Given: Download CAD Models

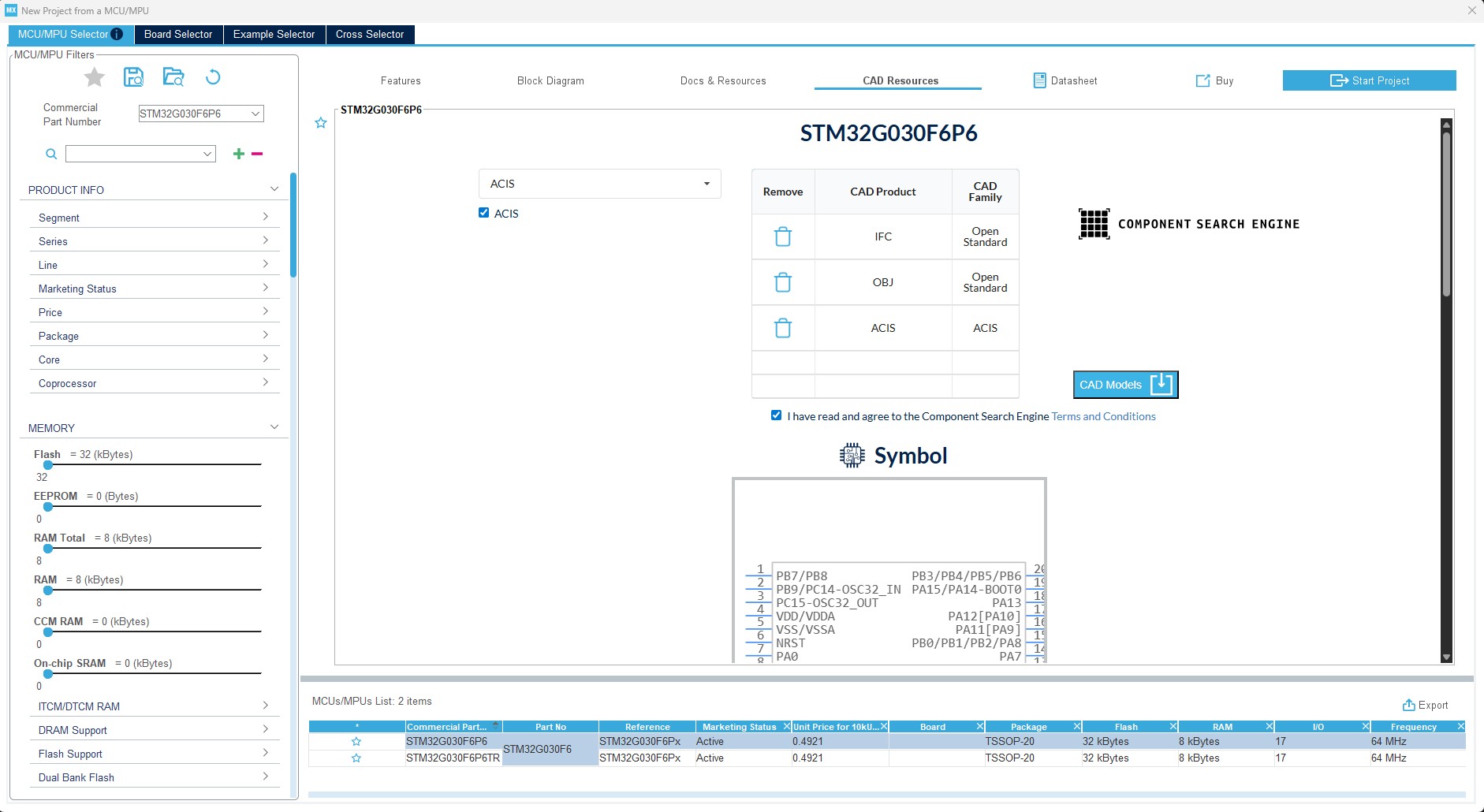Looking at the screenshot, I should coord(1126,385).
